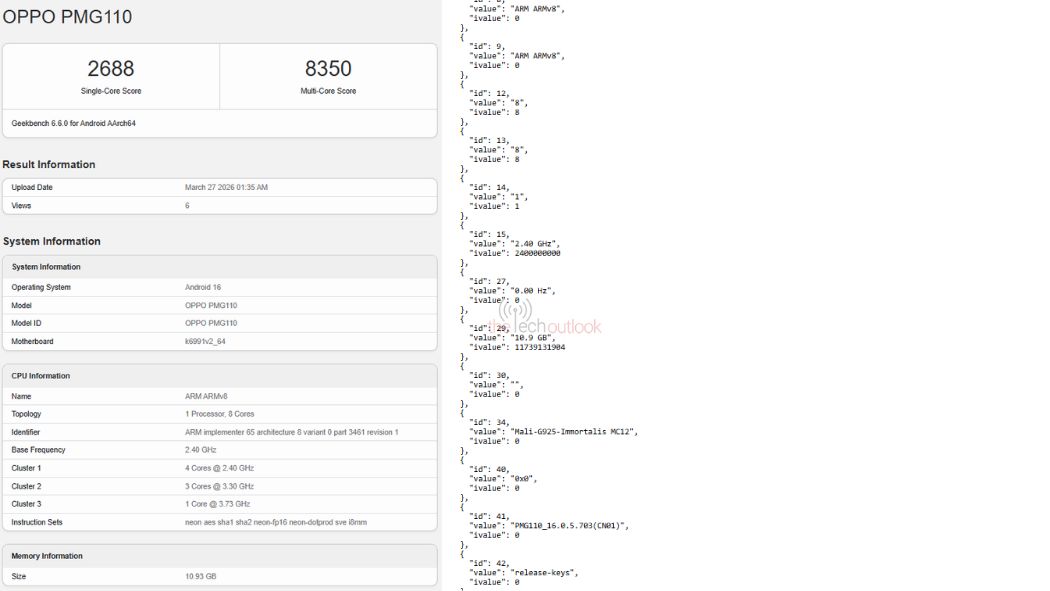Click the OPPO PMG110 page title
The width and height of the screenshot is (1050, 591).
(x=68, y=17)
